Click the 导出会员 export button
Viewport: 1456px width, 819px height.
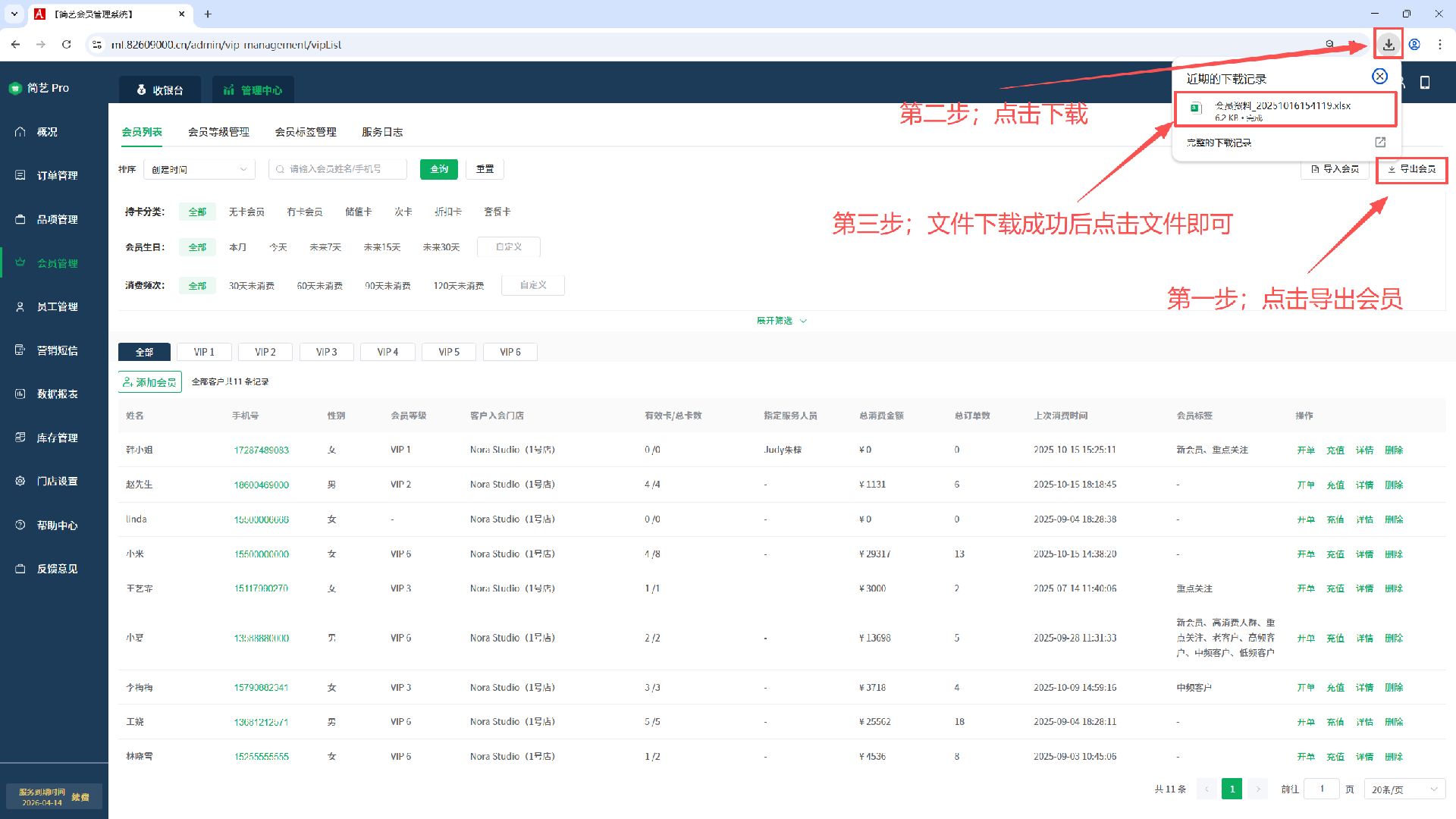pyautogui.click(x=1411, y=169)
